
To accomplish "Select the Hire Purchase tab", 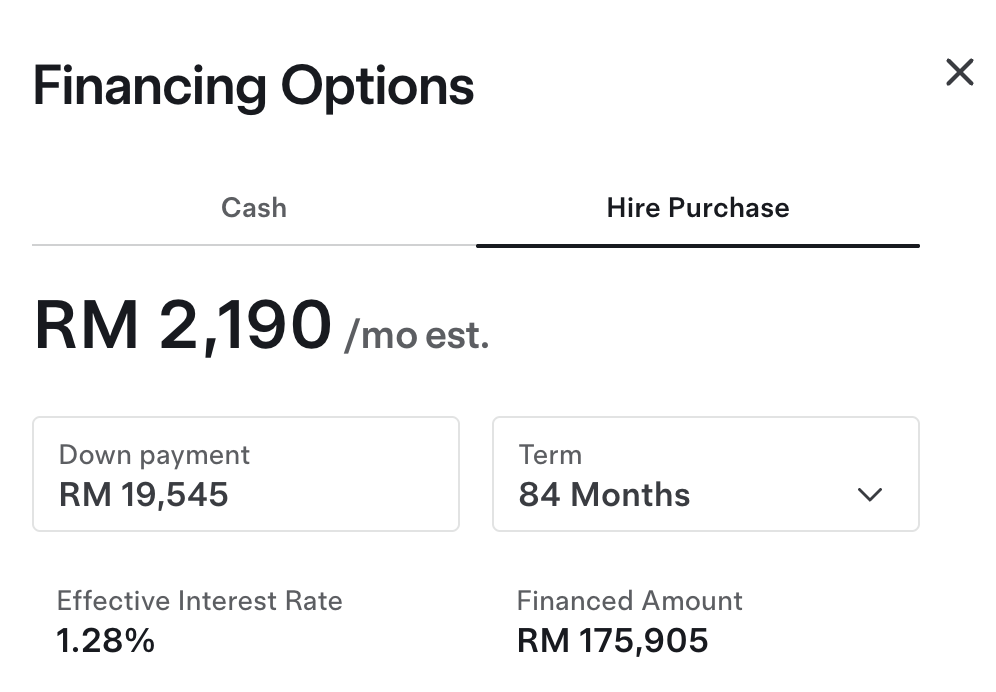I will [x=697, y=208].
